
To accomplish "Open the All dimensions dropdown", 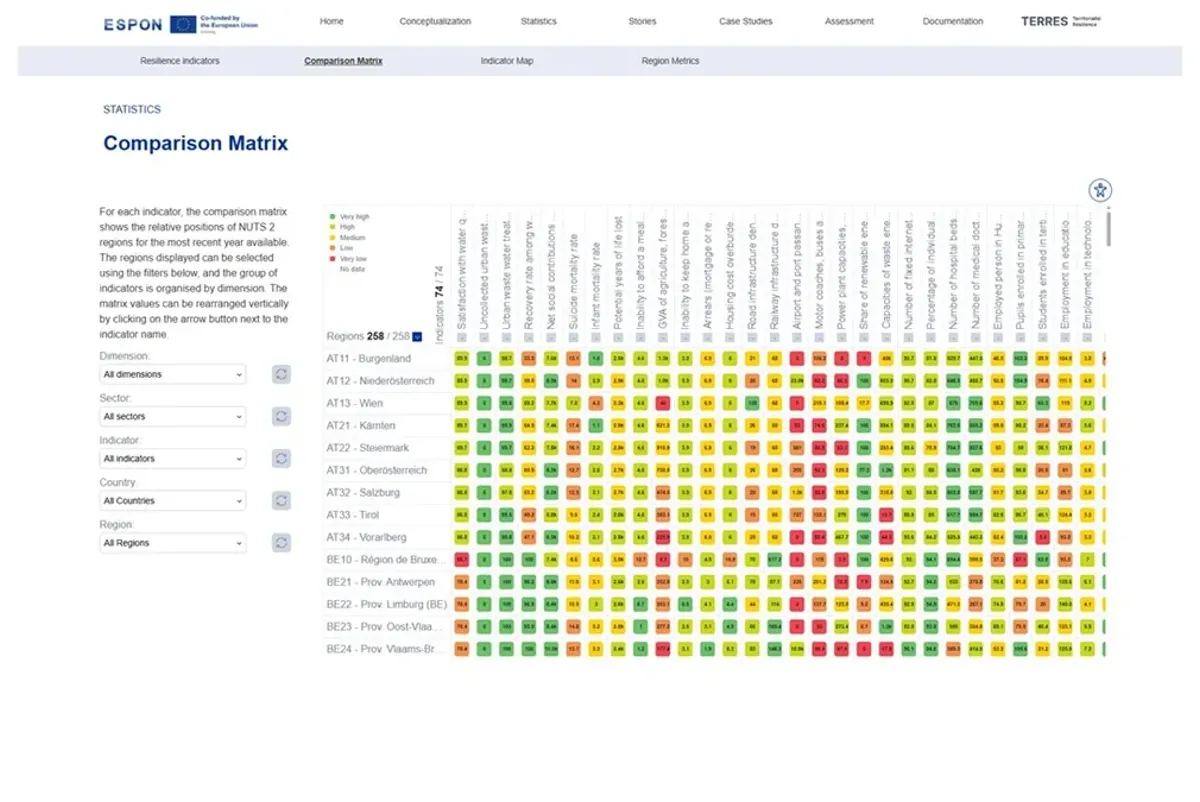I will tap(172, 374).
